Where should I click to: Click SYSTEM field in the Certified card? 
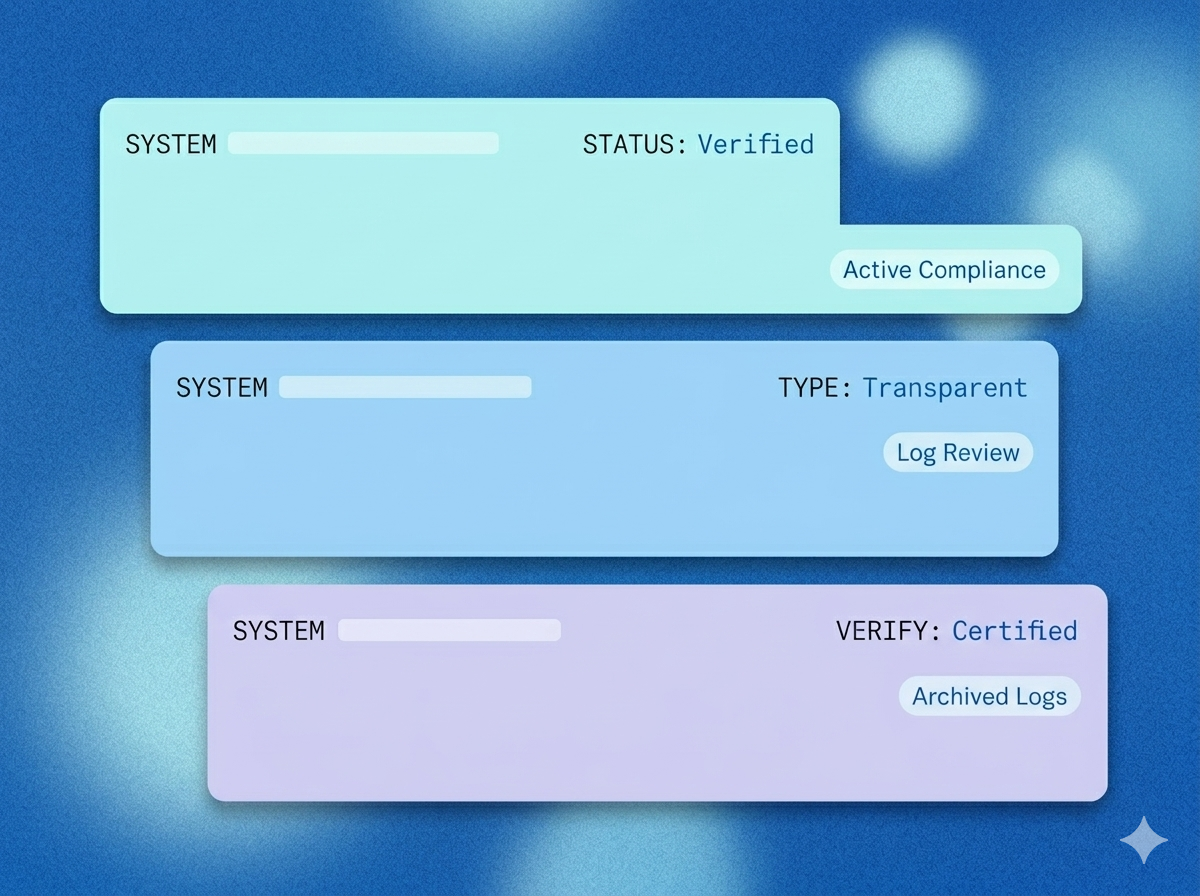(449, 630)
